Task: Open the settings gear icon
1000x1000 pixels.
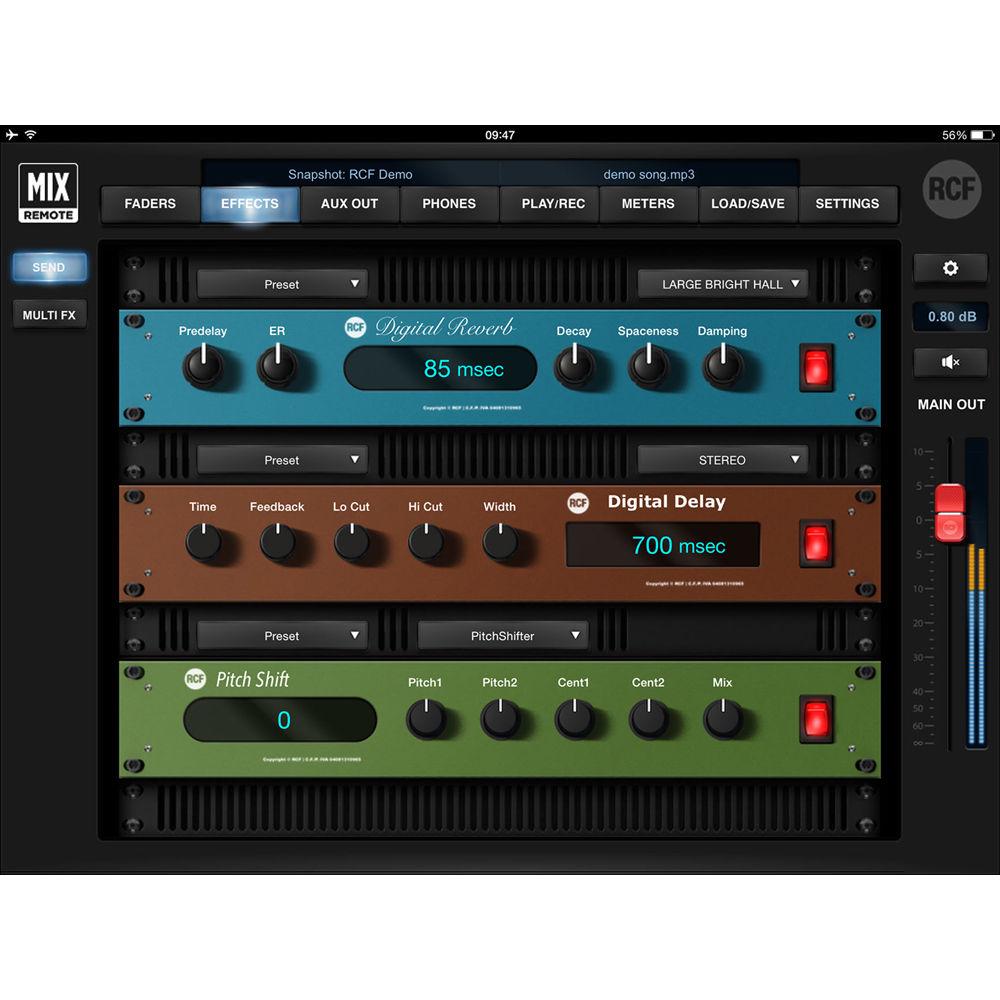Action: point(950,267)
